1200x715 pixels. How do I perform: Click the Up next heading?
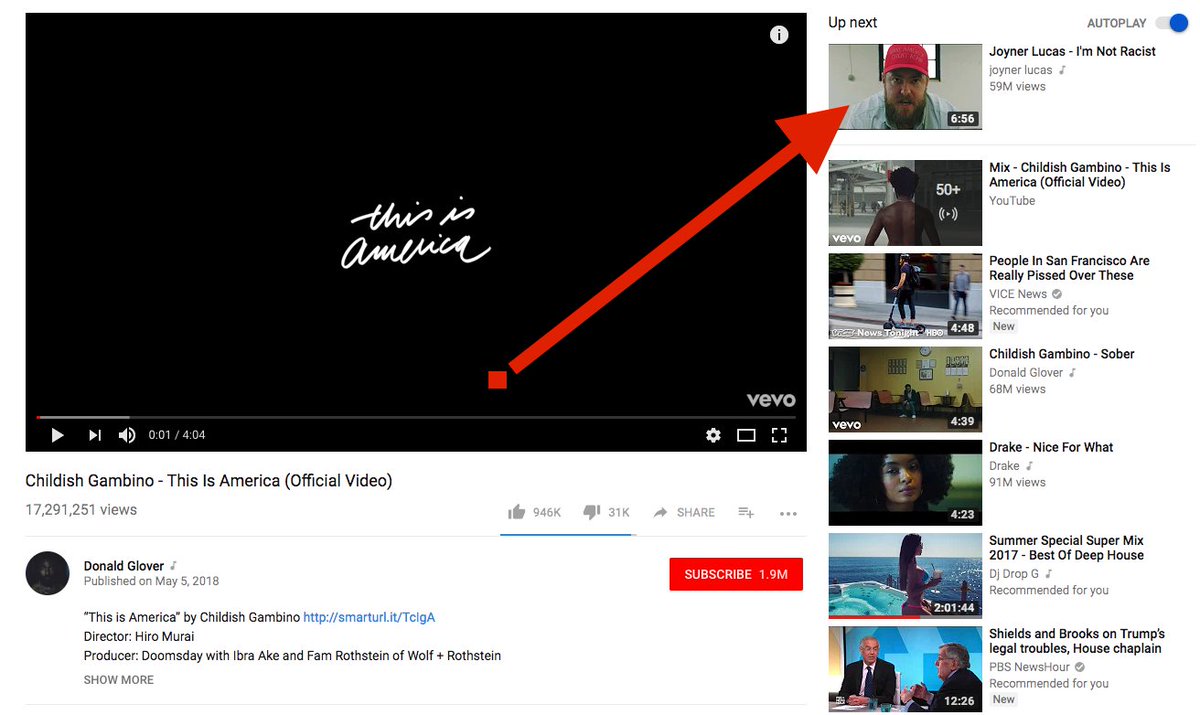point(852,22)
